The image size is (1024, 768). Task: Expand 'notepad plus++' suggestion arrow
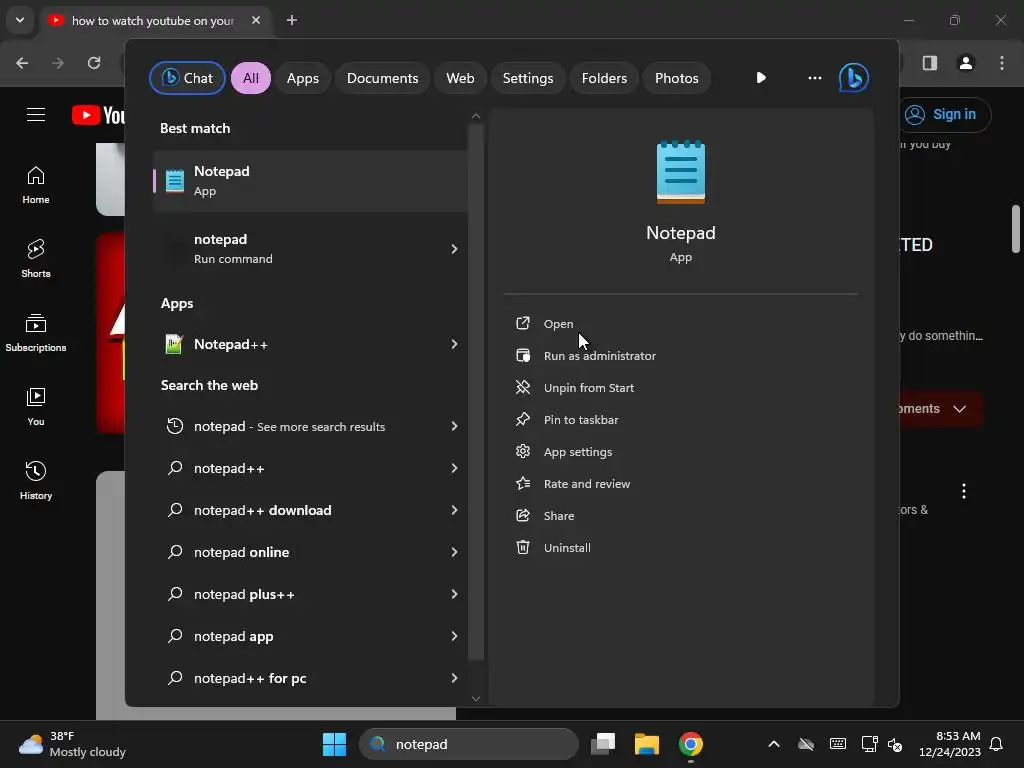point(454,594)
